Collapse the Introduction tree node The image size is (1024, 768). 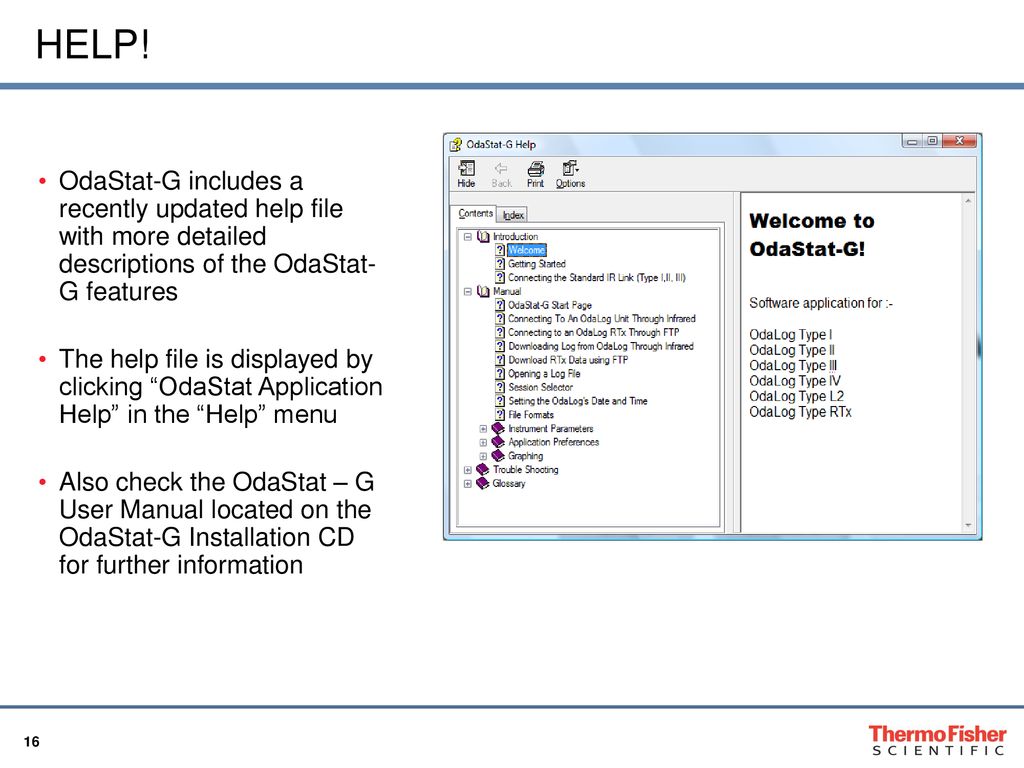tap(468, 236)
